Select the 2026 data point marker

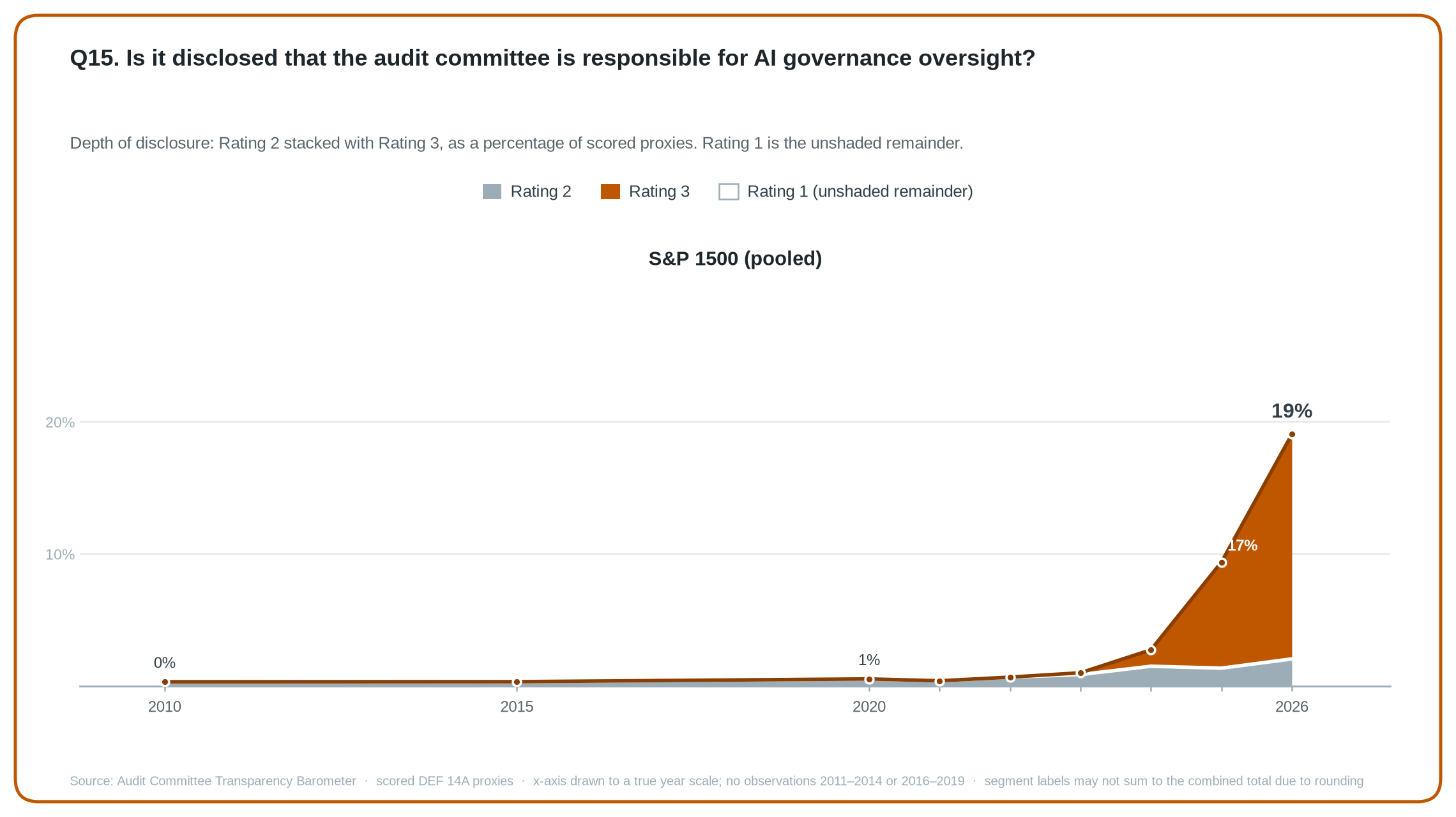(1292, 435)
